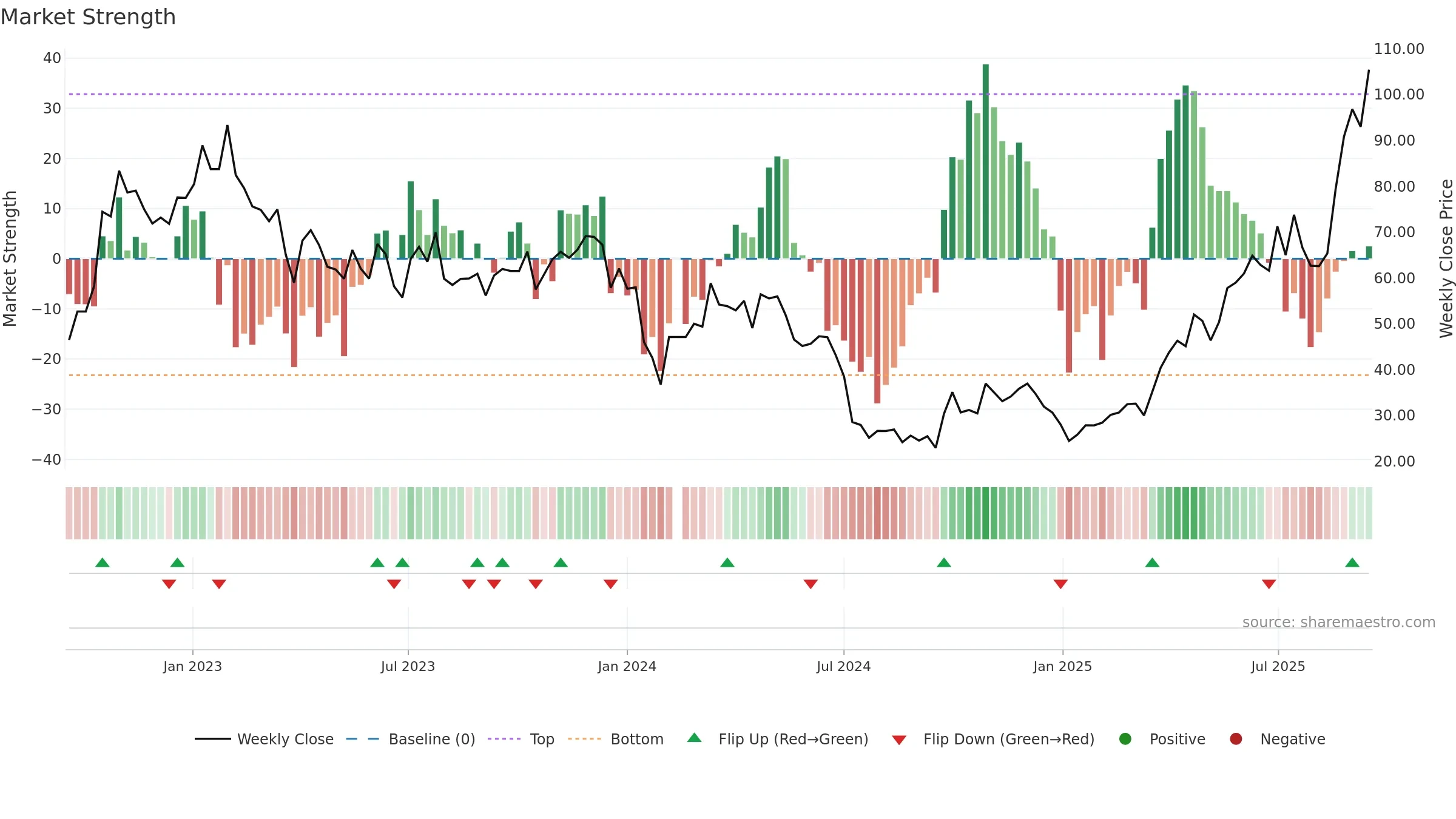The width and height of the screenshot is (1456, 819).
Task: Click the green Positive circle in legend
Action: click(x=1125, y=739)
